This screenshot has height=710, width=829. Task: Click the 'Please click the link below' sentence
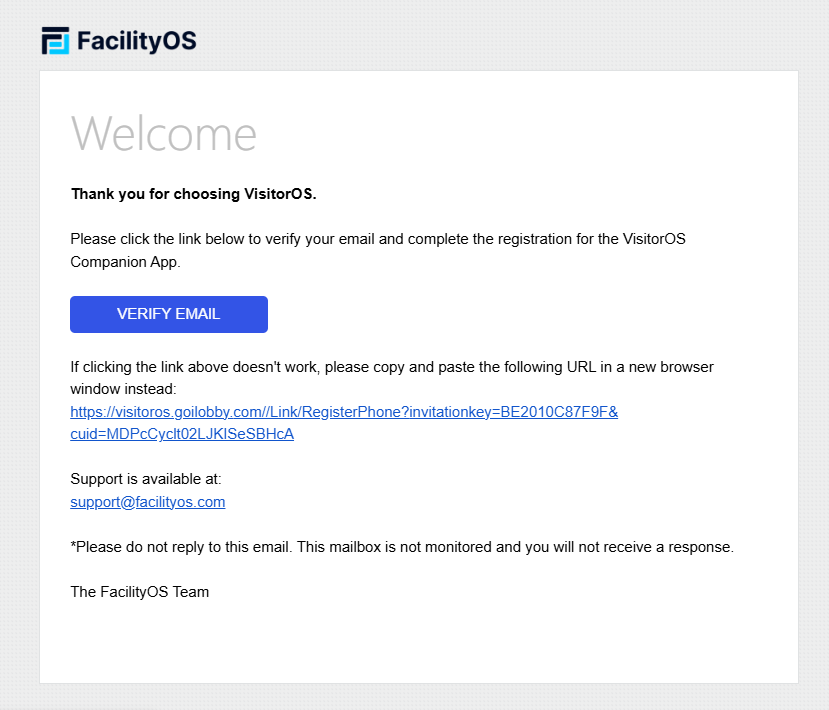pyautogui.click(x=377, y=239)
